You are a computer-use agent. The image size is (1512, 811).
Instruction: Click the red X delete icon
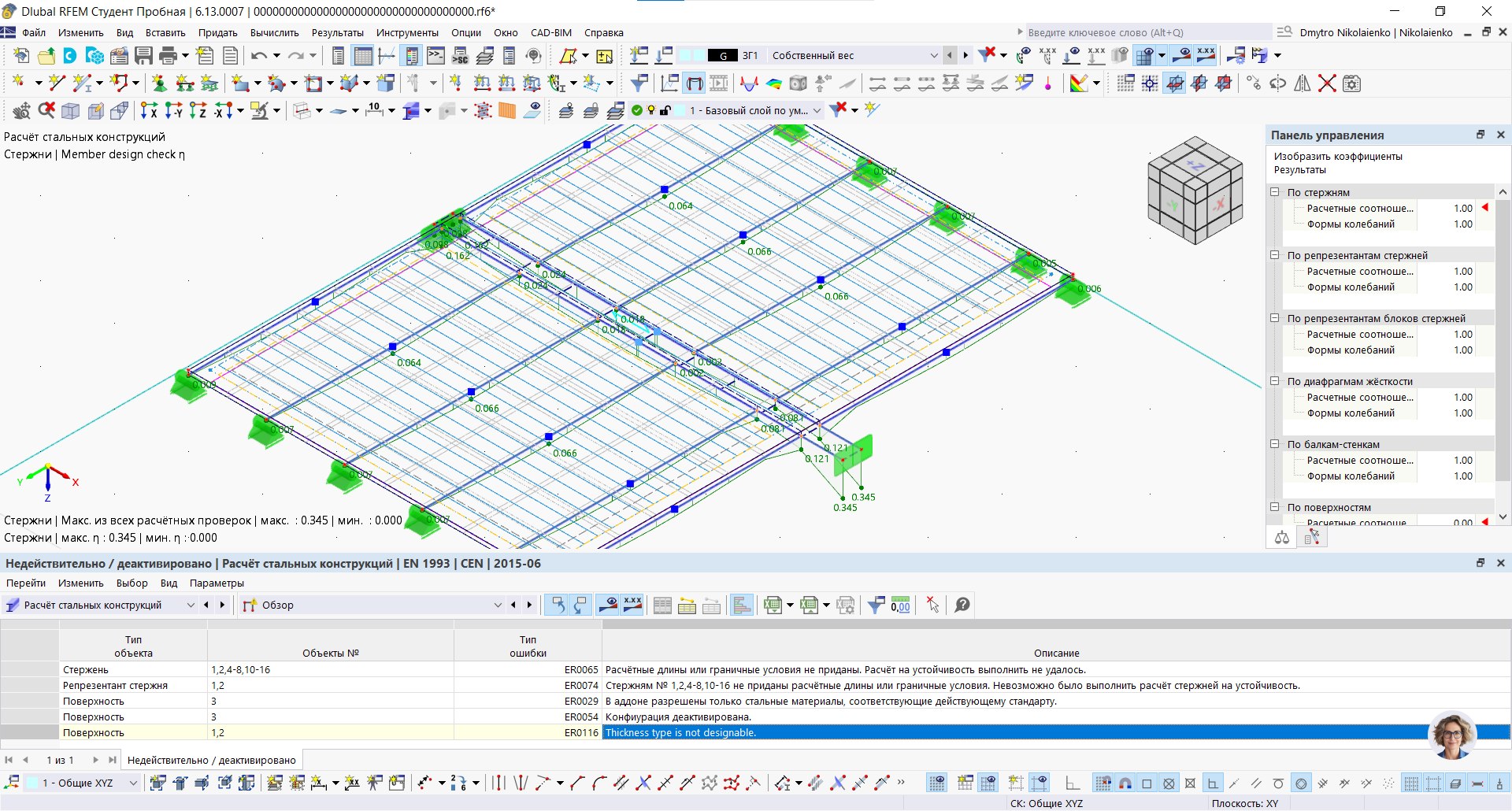(1327, 83)
